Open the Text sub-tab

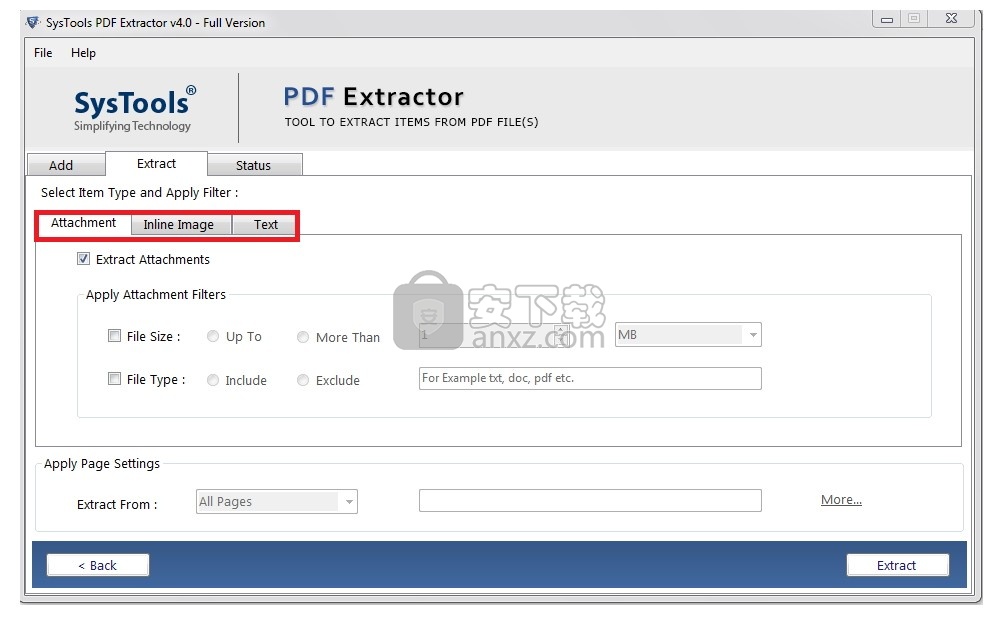(265, 225)
